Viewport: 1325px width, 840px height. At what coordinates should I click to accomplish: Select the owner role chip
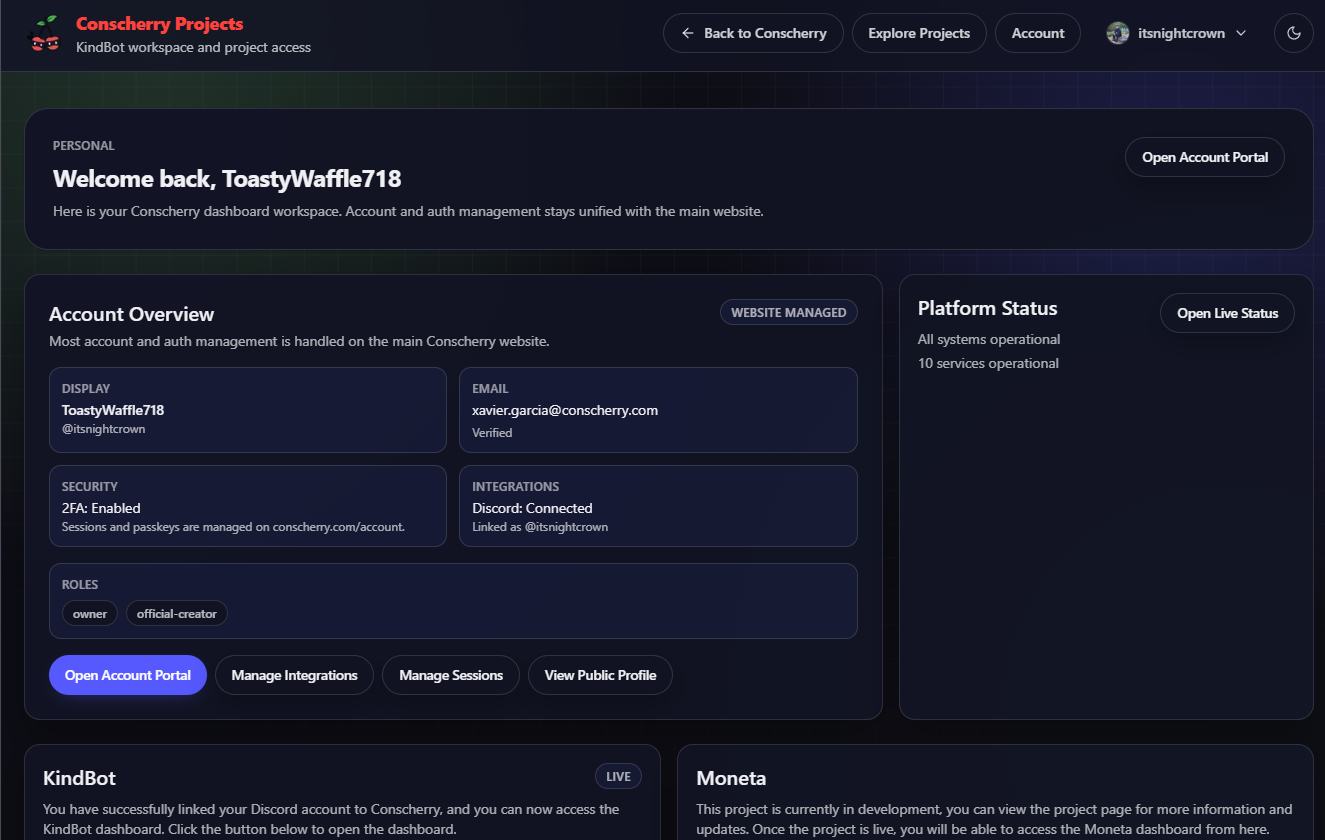point(90,613)
